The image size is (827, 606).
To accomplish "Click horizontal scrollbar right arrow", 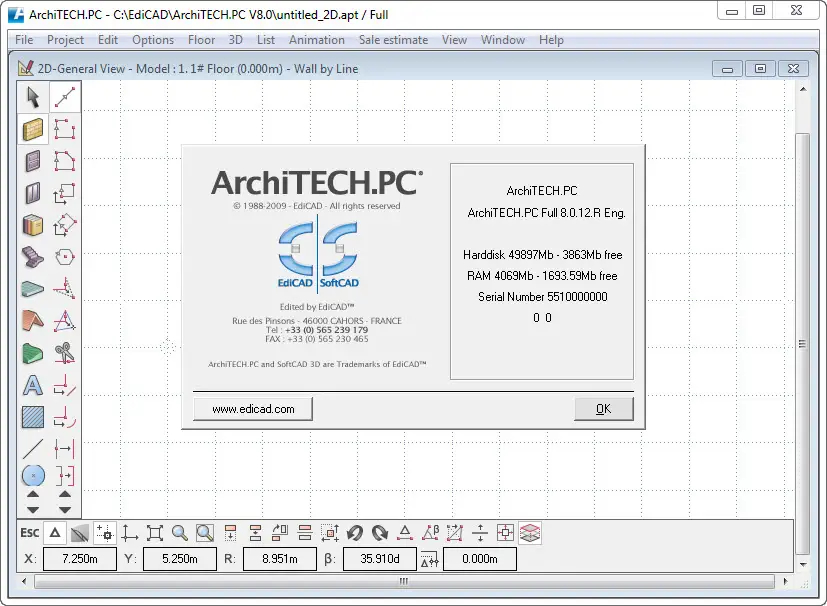I will point(786,581).
